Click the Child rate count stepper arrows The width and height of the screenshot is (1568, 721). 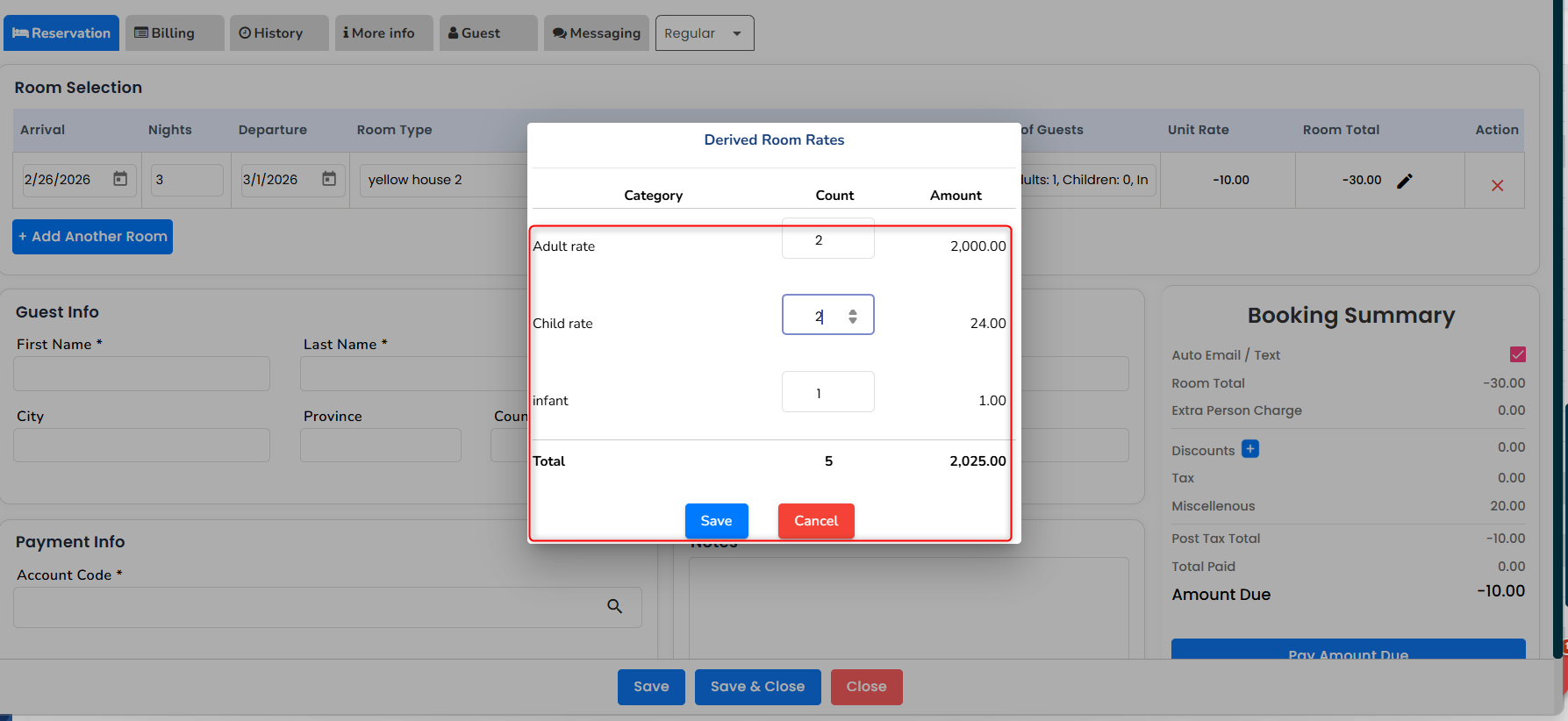(x=853, y=316)
